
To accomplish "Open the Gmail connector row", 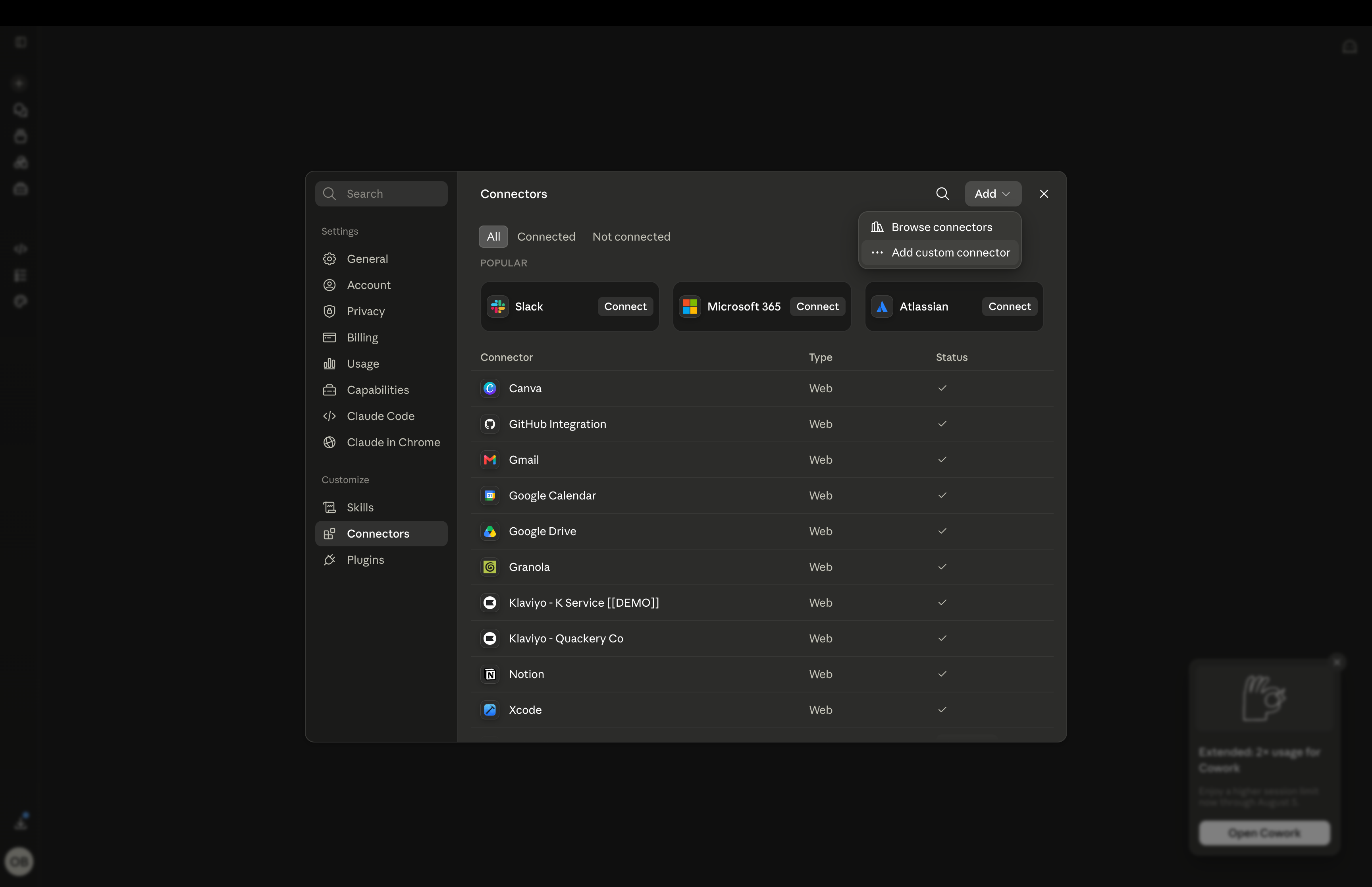I will coord(762,460).
